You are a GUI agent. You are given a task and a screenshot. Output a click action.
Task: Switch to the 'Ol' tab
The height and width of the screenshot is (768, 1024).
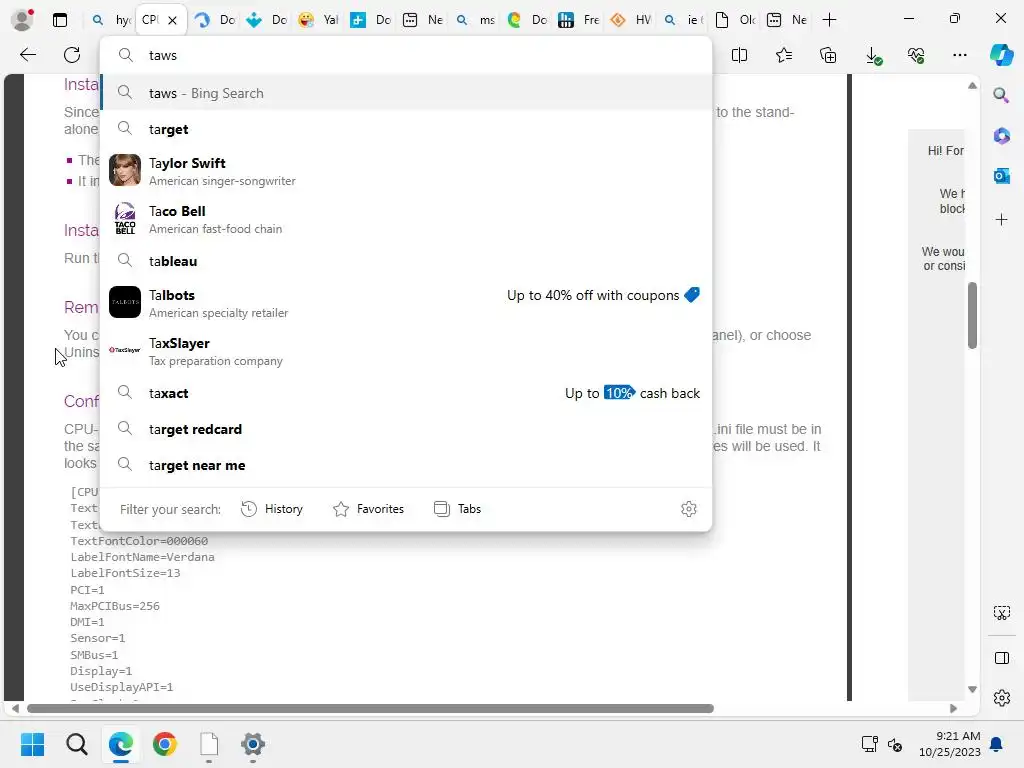tap(734, 20)
